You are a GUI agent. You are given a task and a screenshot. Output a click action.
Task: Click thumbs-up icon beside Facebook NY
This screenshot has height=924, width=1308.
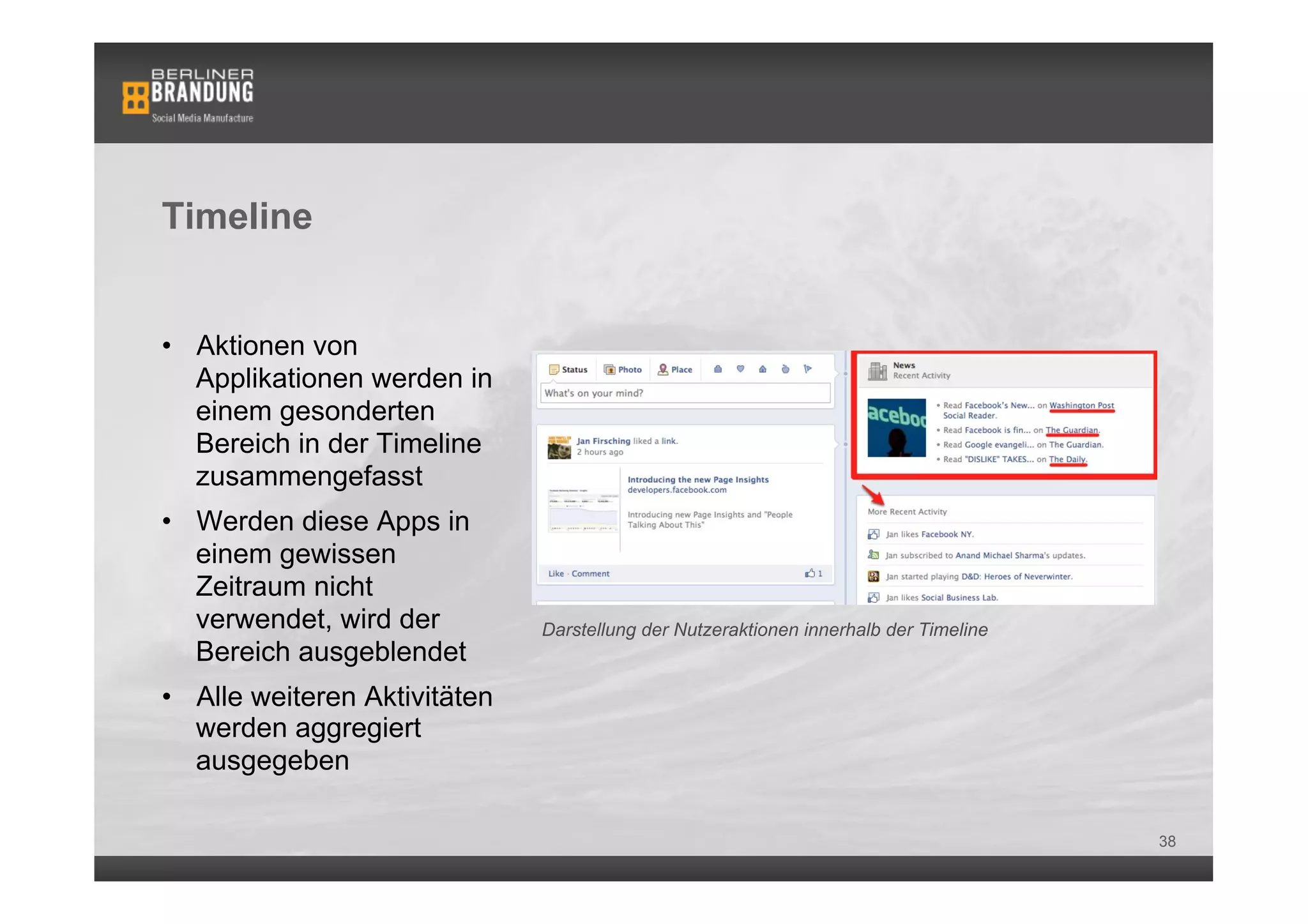(873, 534)
